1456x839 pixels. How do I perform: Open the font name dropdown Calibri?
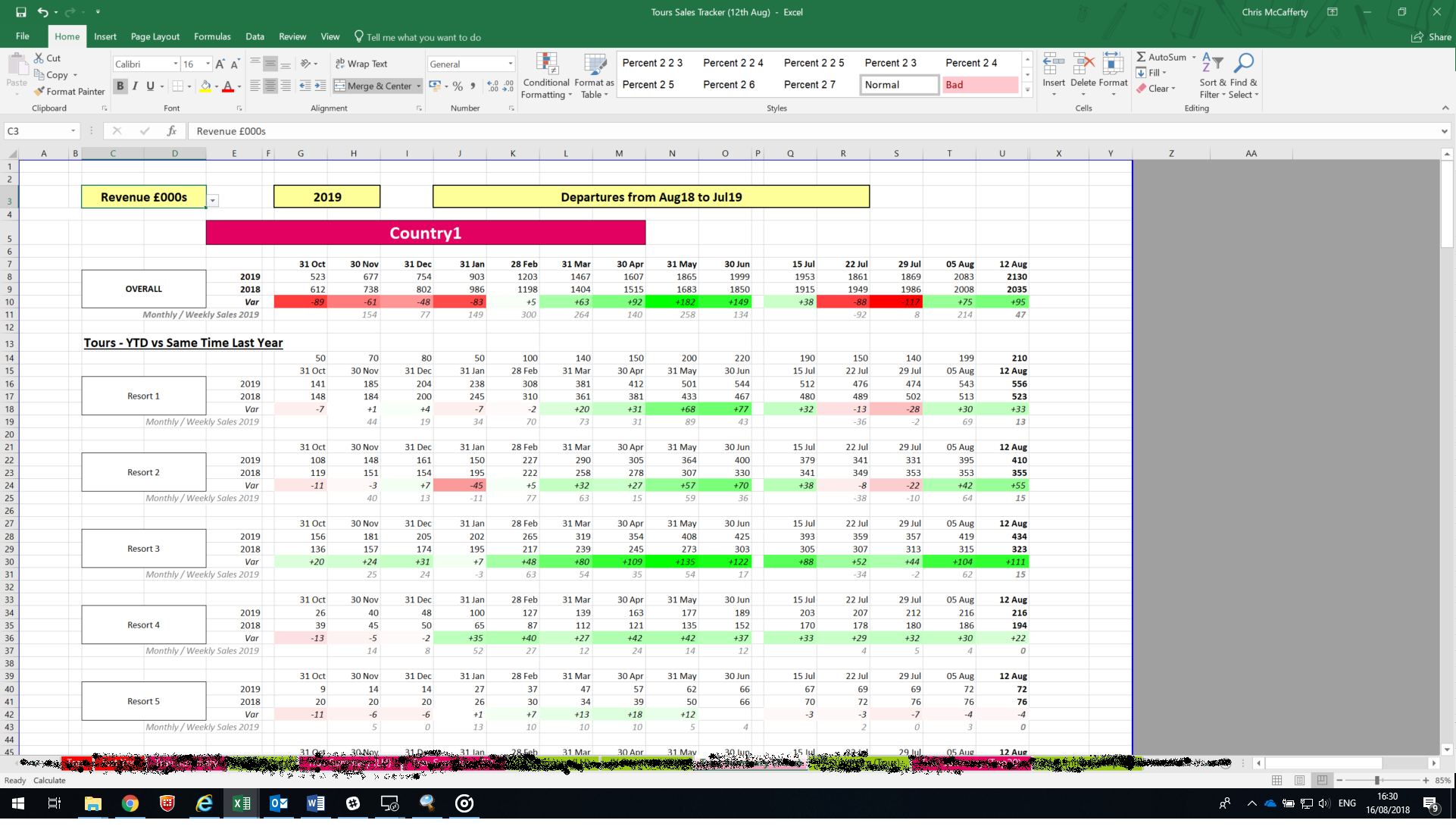176,64
